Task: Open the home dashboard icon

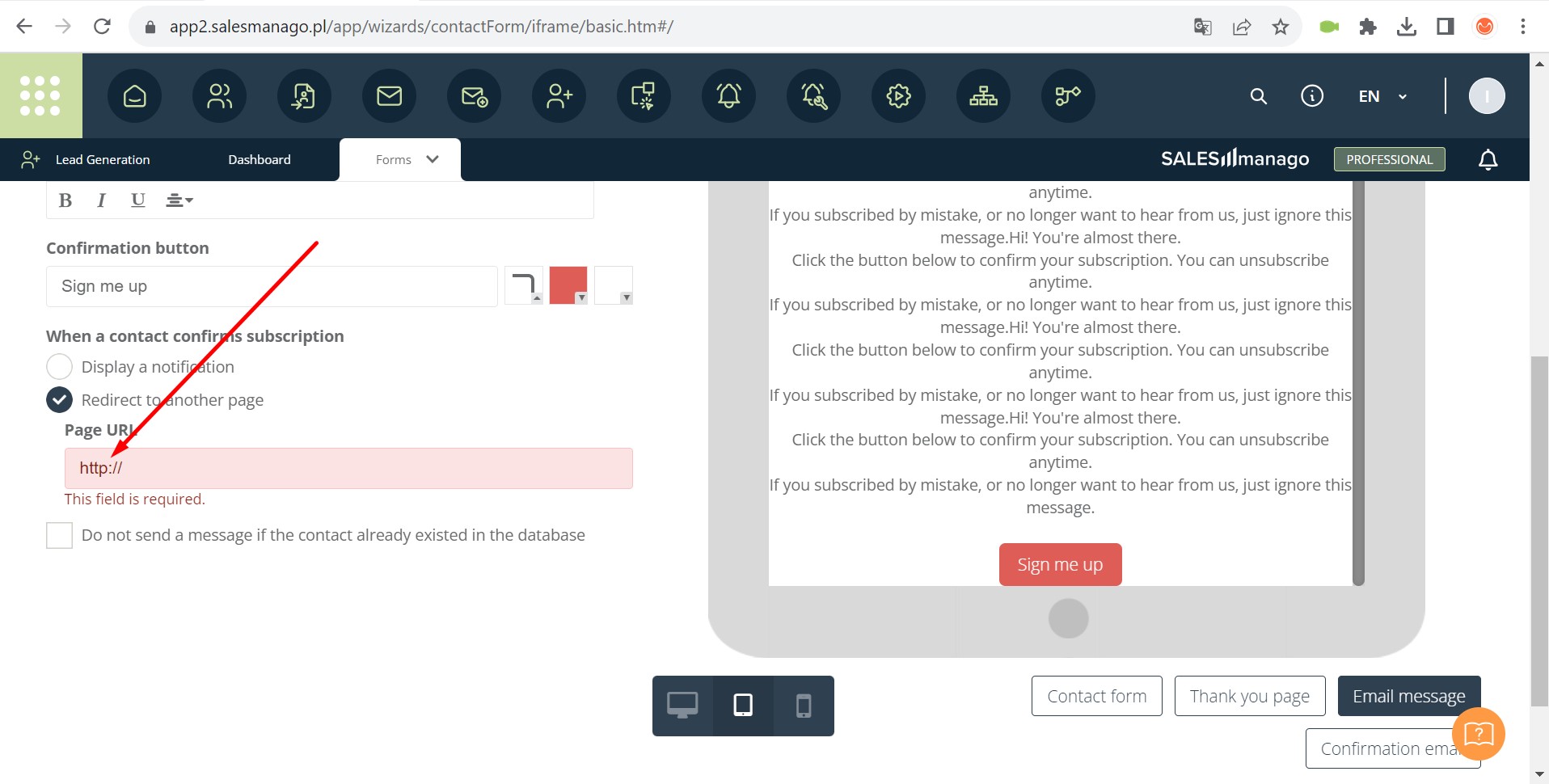Action: pos(134,96)
